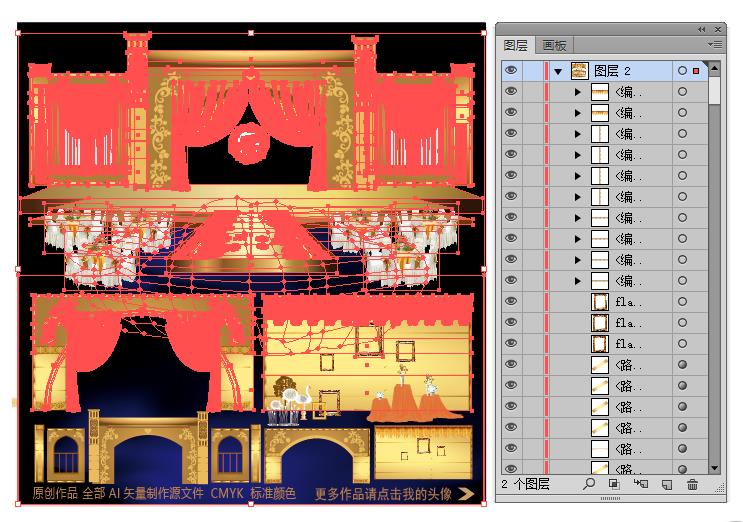Hide the fourth <编.. sublayer via its eye
The height and width of the screenshot is (522, 743).
[x=511, y=154]
